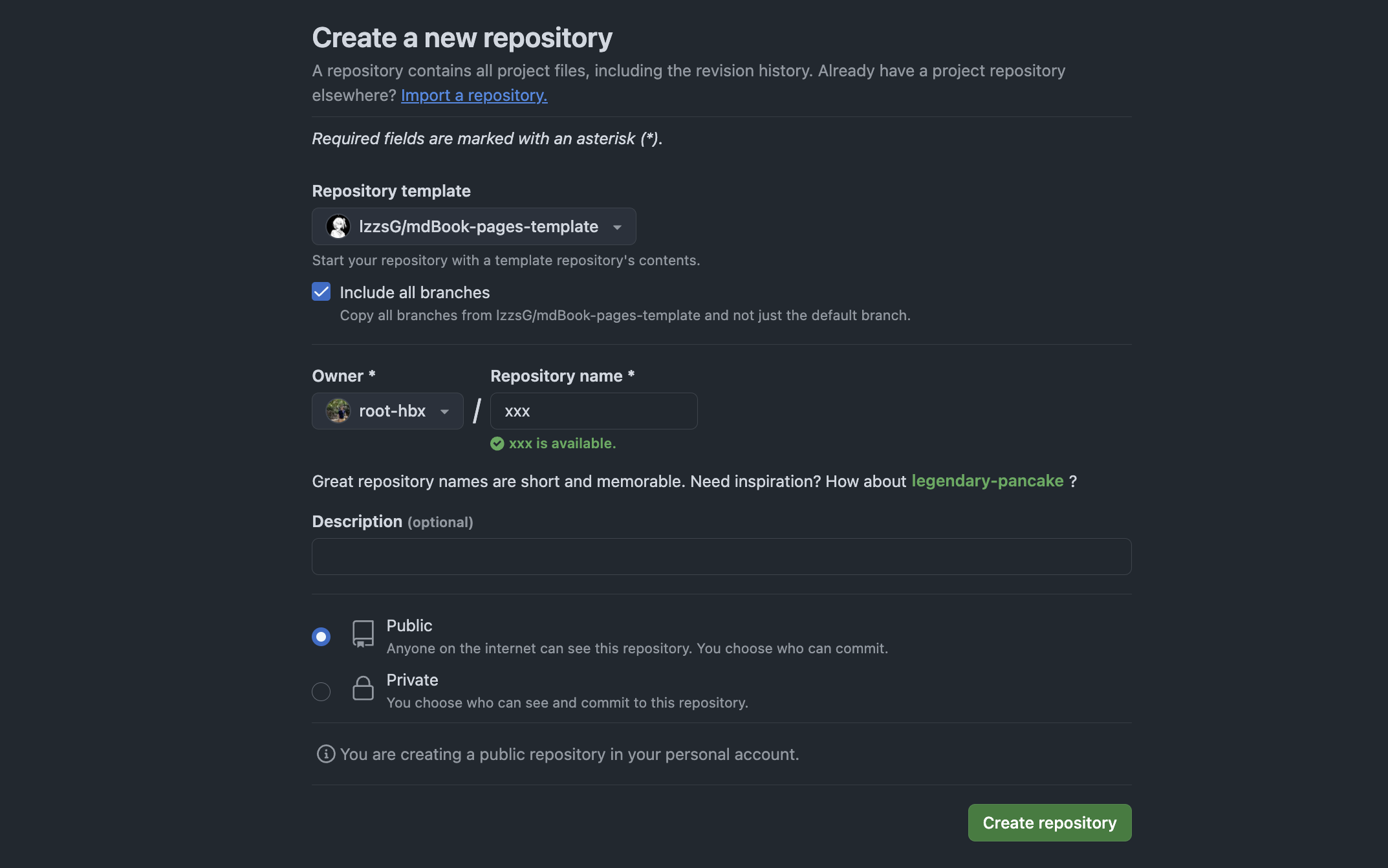Click template dropdown caret arrow
This screenshot has width=1388, height=868.
[x=617, y=227]
